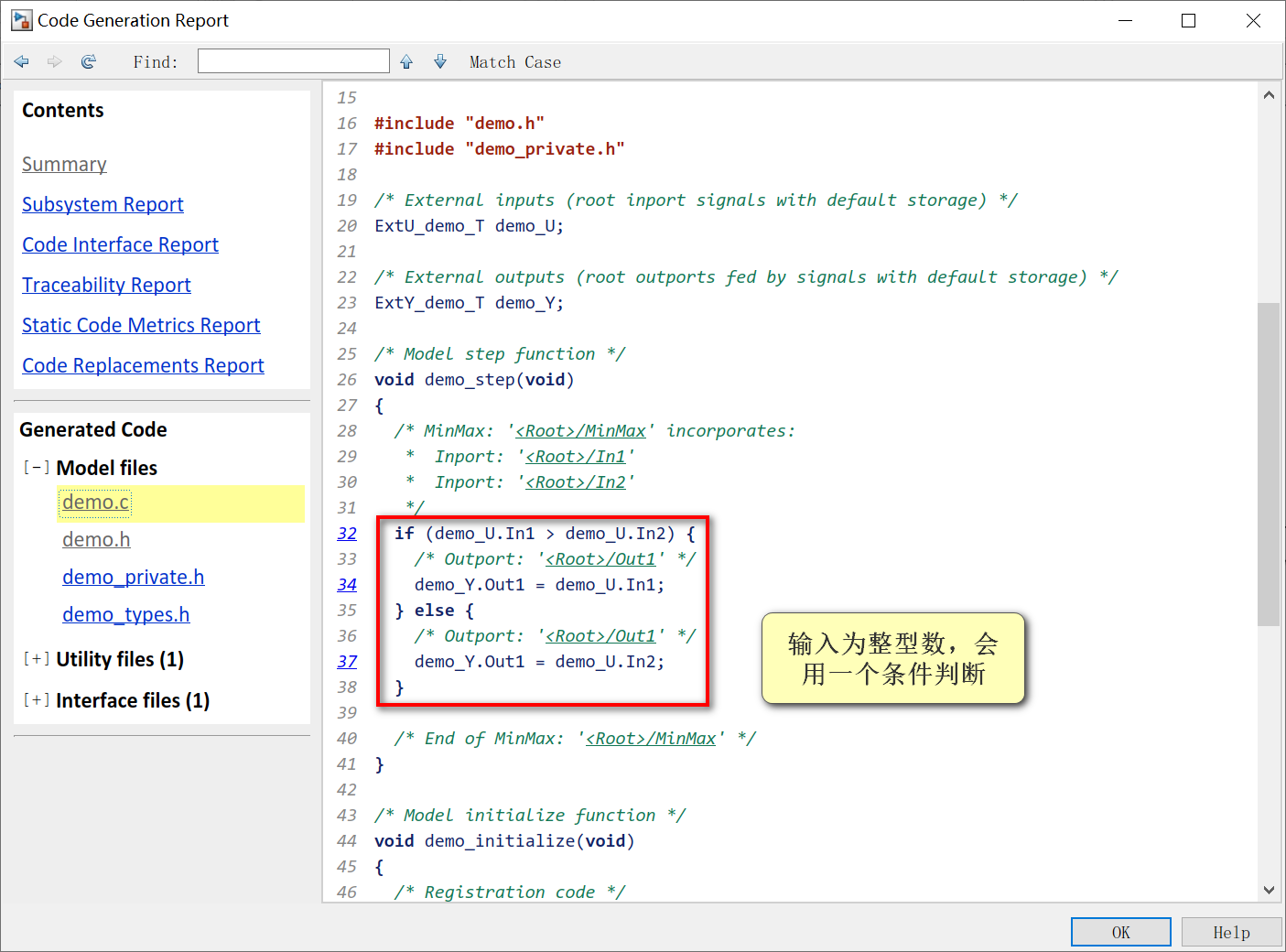Select demo.c in Model files
Image resolution: width=1286 pixels, height=952 pixels.
click(x=96, y=502)
